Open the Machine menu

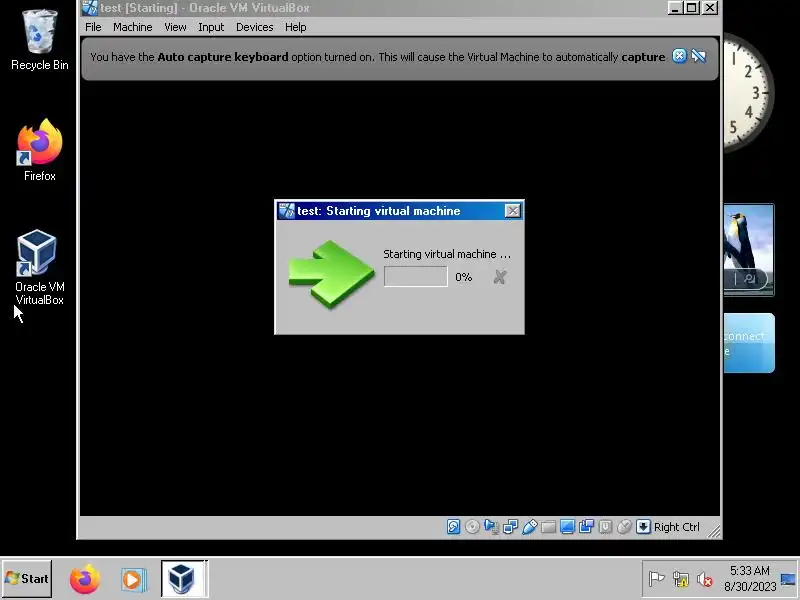coord(133,27)
